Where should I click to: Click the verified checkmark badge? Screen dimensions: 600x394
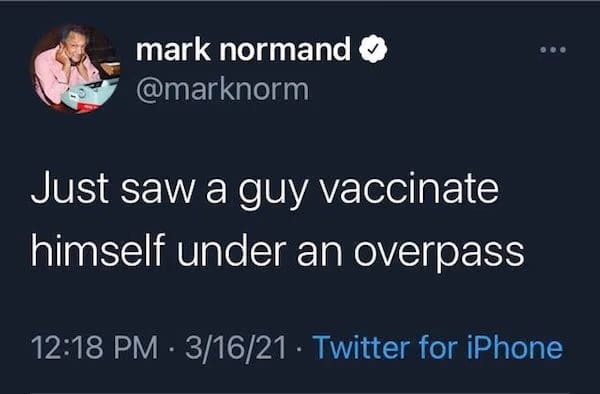click(x=373, y=49)
